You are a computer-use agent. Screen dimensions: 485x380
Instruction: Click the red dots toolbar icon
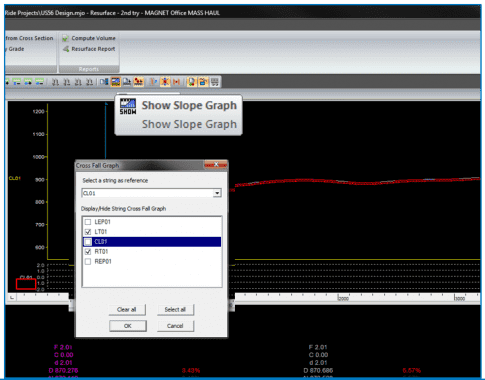click(138, 82)
